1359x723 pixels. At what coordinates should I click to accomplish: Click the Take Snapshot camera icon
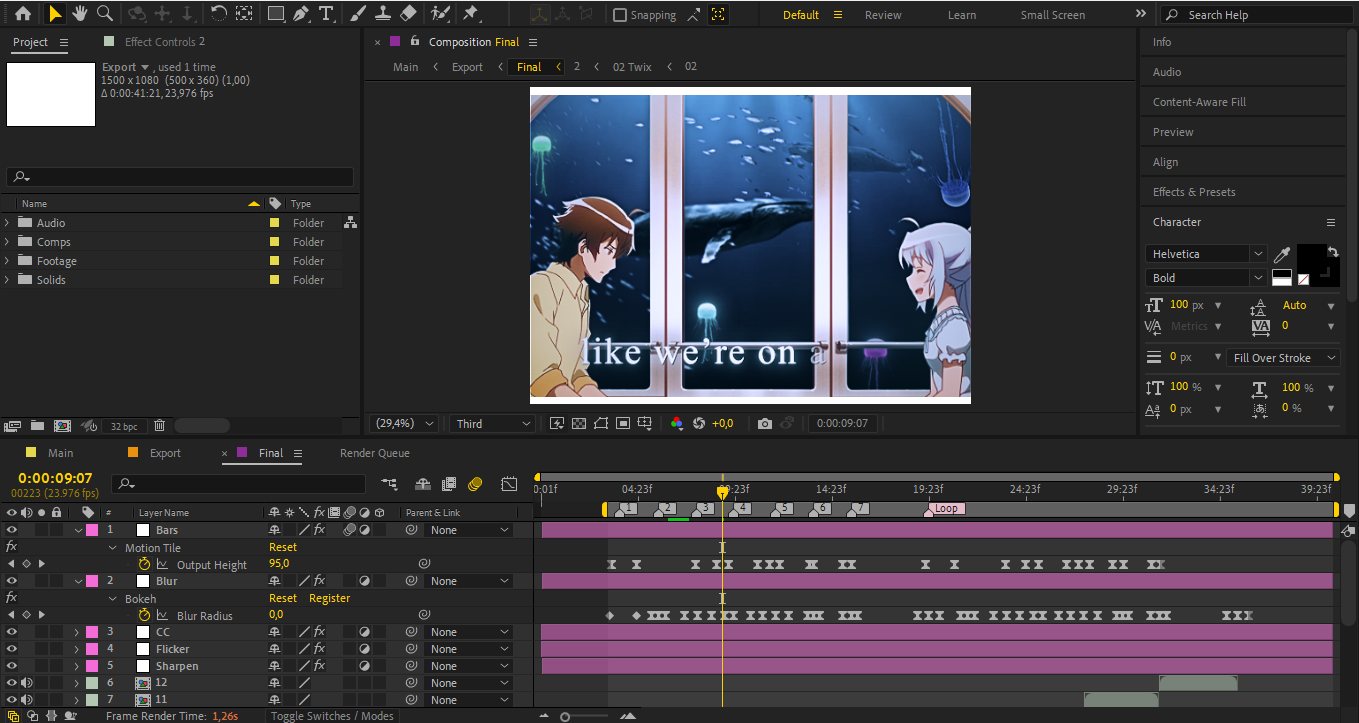(765, 424)
